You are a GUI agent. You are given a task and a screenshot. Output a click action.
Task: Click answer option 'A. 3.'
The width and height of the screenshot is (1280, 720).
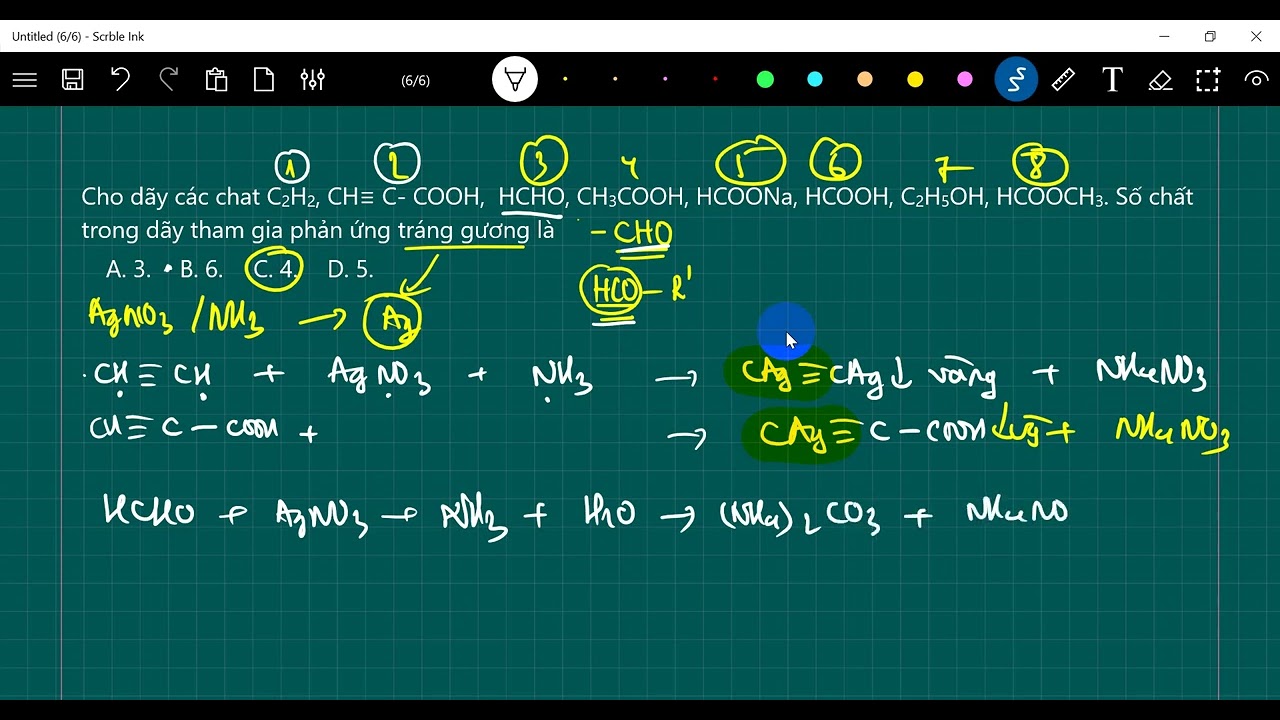pyautogui.click(x=128, y=269)
